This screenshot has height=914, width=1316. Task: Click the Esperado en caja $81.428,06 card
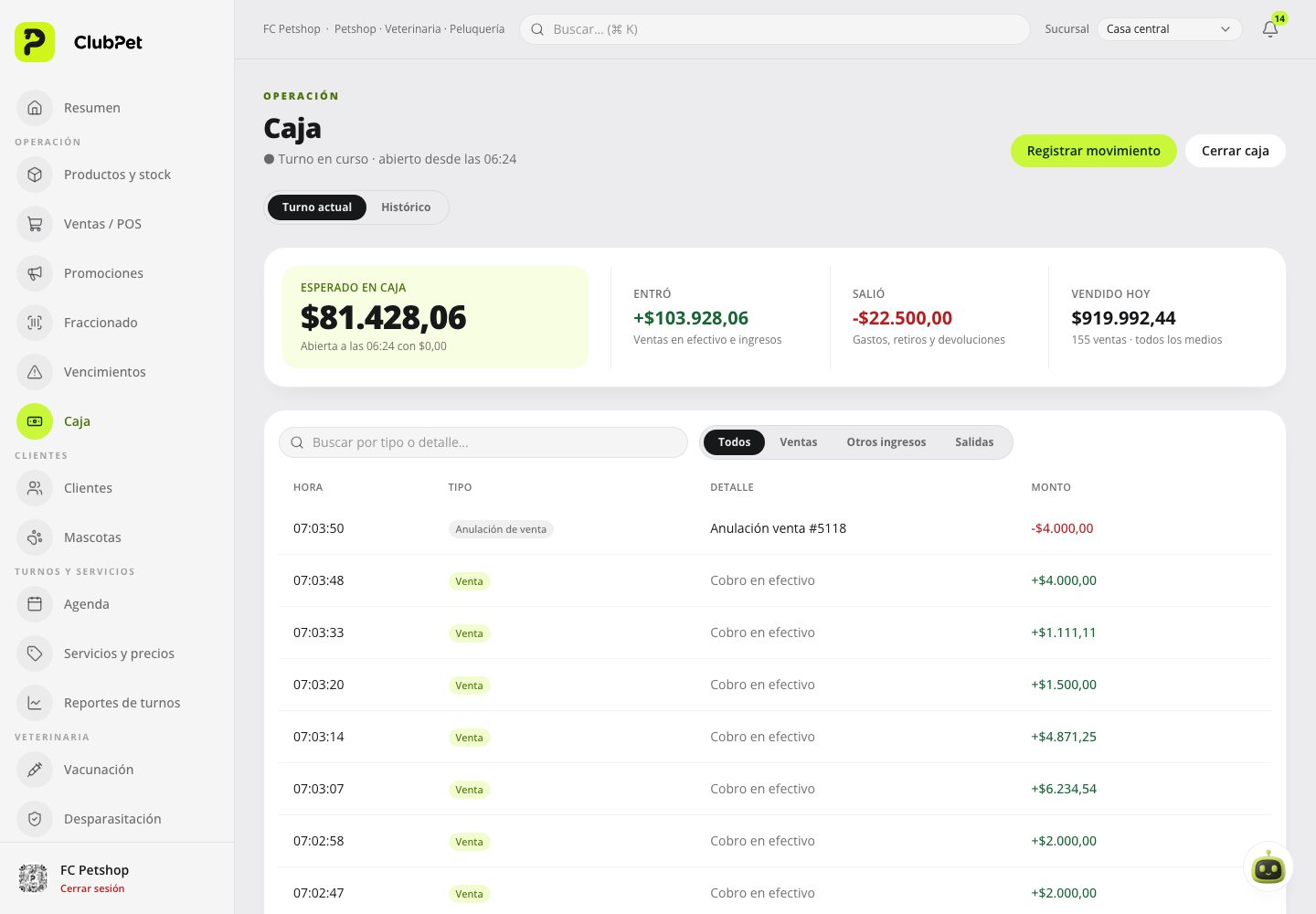(x=436, y=317)
